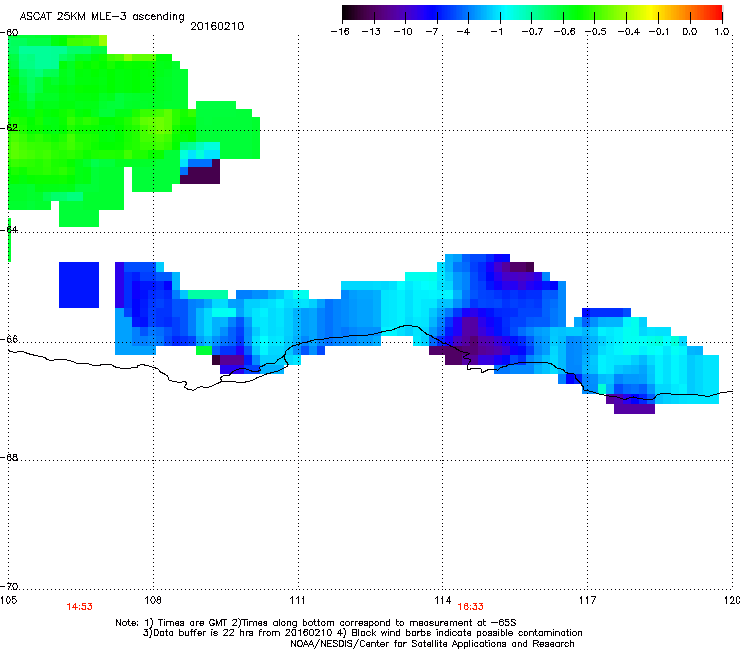Screen dimensions: 740x650
Task: Click the 111 longitude label
Action: [297, 600]
